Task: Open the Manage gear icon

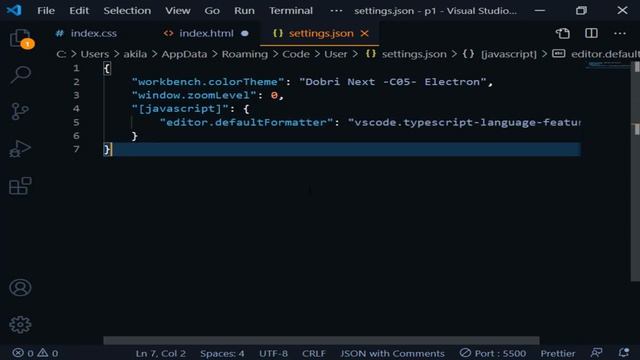Action: pyautogui.click(x=20, y=325)
